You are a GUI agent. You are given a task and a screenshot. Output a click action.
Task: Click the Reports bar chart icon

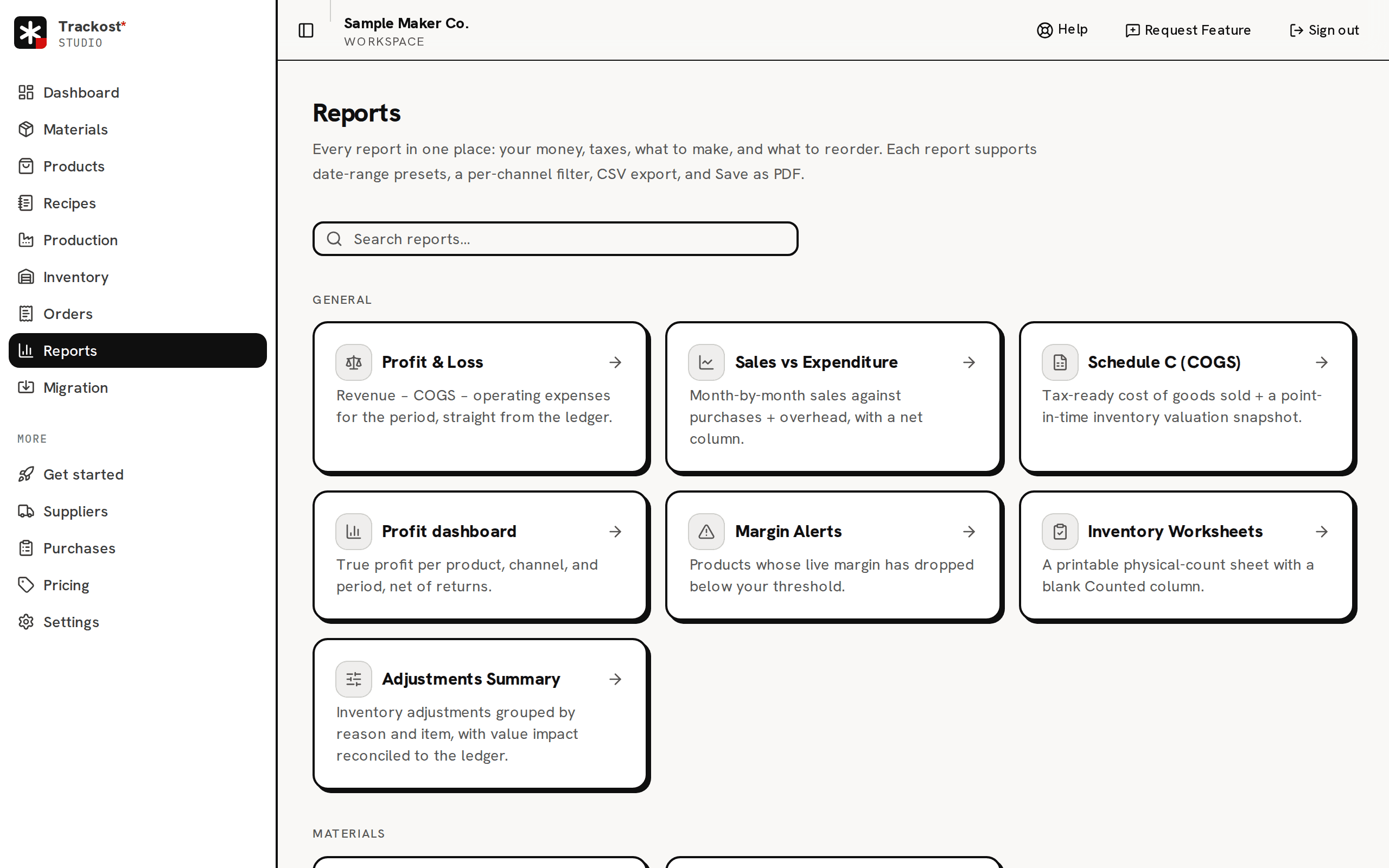[26, 351]
